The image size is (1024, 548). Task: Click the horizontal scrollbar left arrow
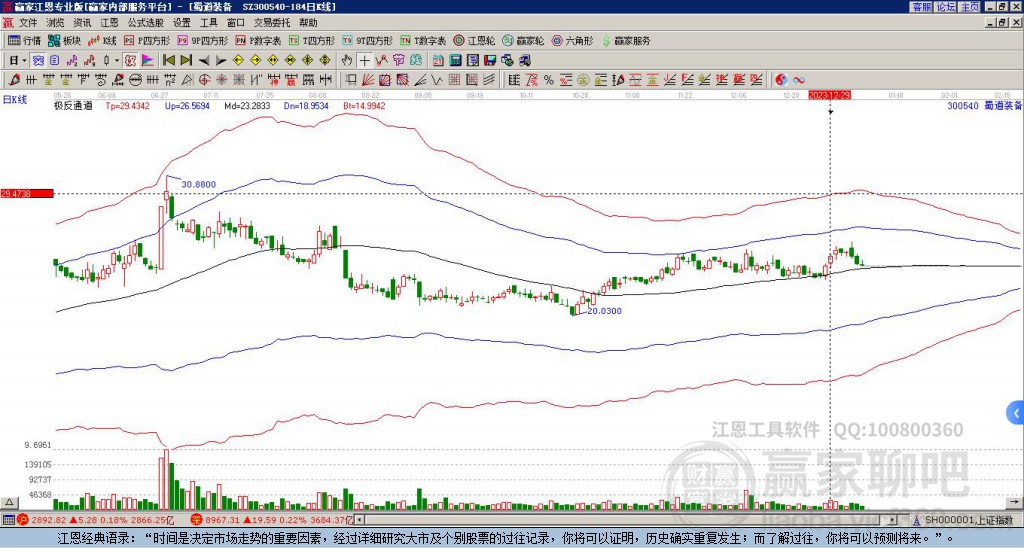[360, 520]
